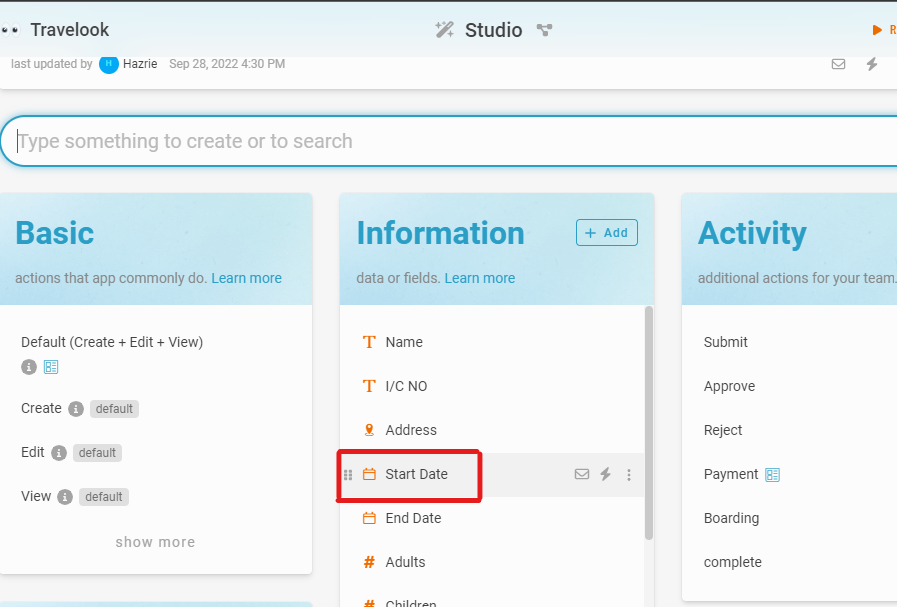
Task: Click the envelope icon in the top bar
Action: pos(838,64)
